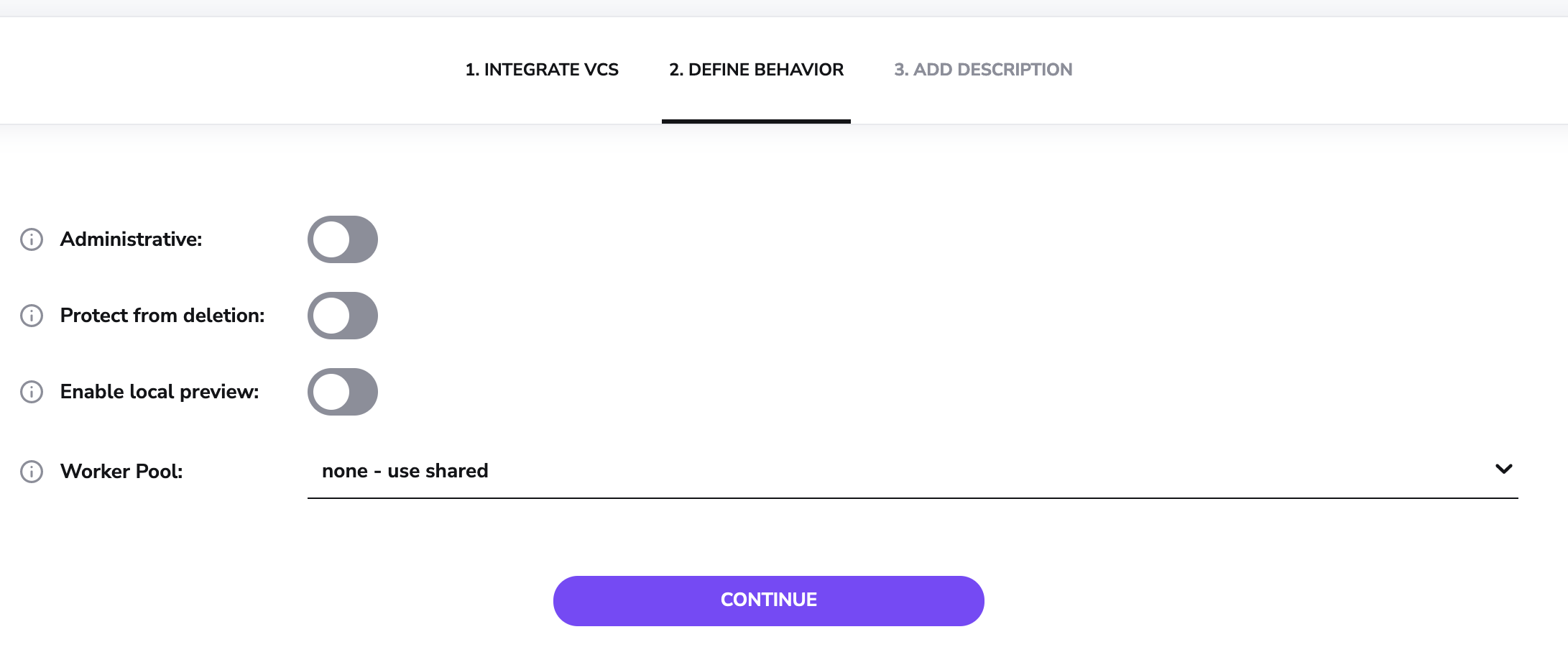Enable the Administrative toggle

point(343,239)
